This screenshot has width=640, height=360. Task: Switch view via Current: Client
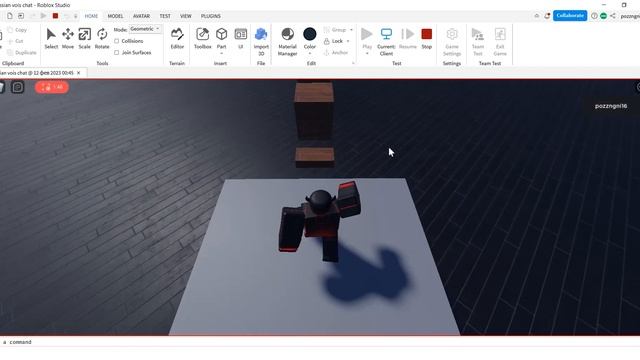coord(386,42)
